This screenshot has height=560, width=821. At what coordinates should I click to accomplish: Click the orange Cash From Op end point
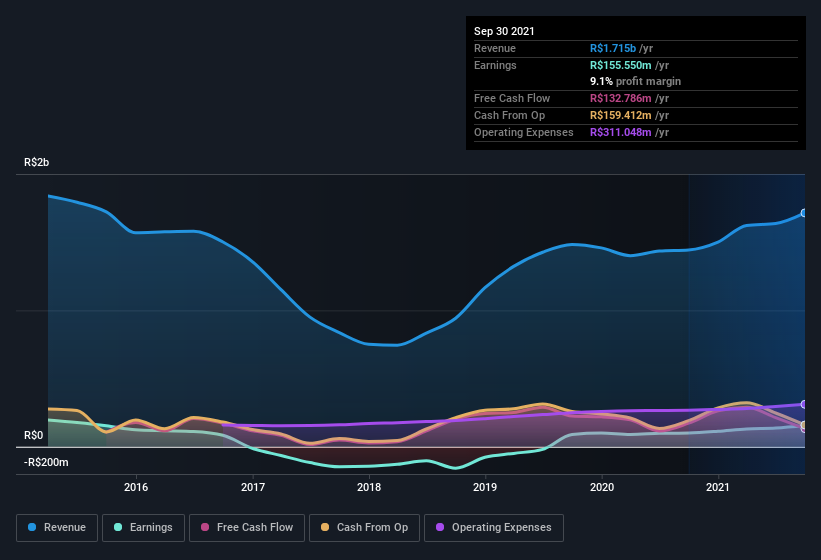pos(804,425)
